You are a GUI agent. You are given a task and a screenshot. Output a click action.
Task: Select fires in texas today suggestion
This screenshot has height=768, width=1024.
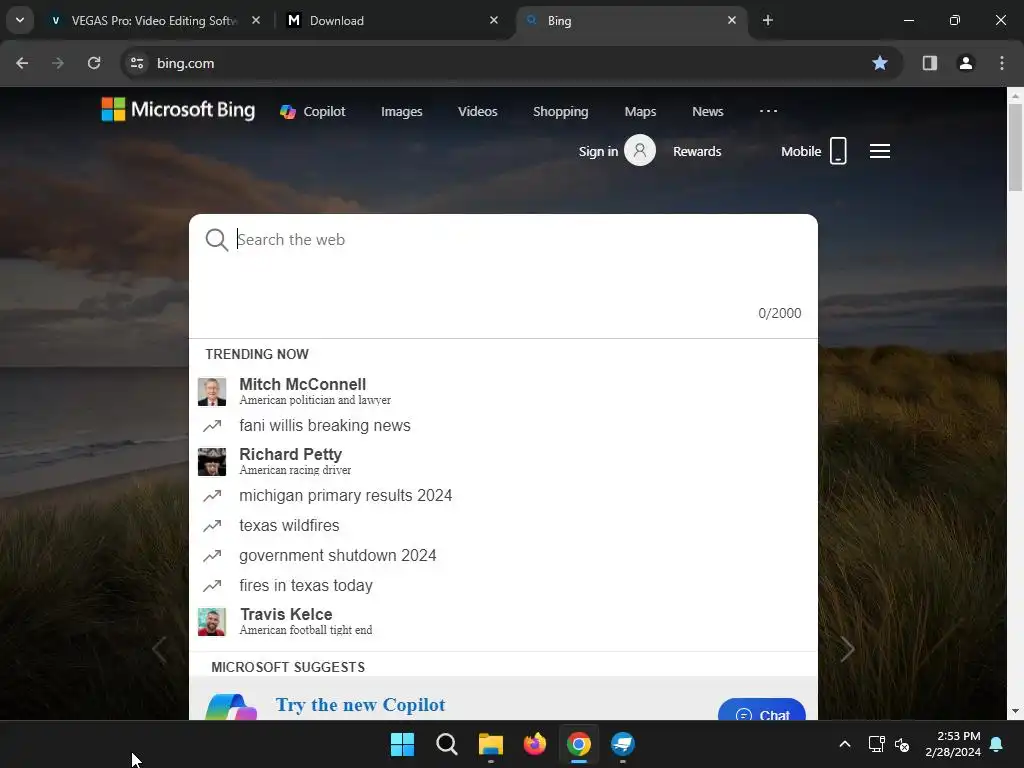tap(503, 586)
